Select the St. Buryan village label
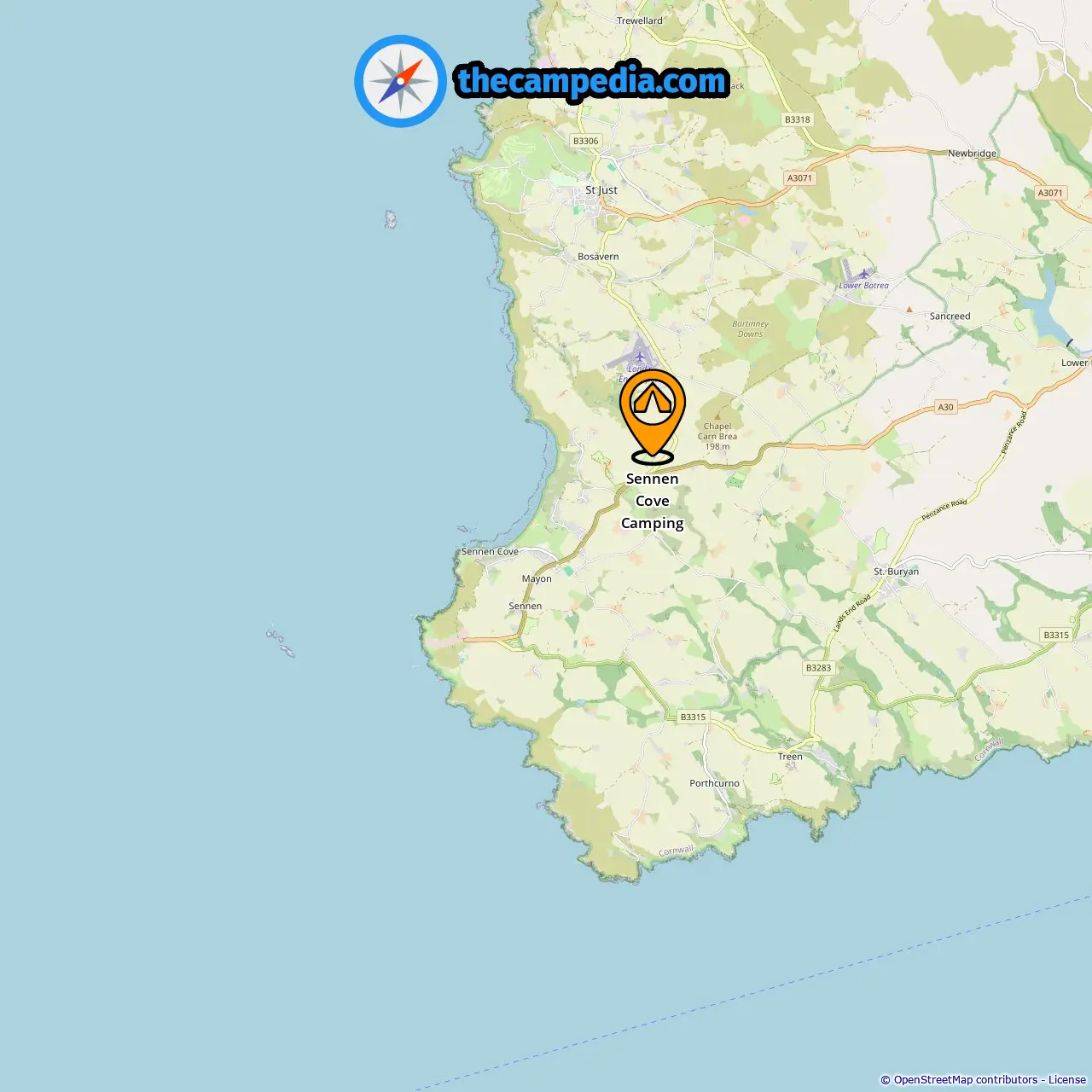1092x1092 pixels. point(897,572)
